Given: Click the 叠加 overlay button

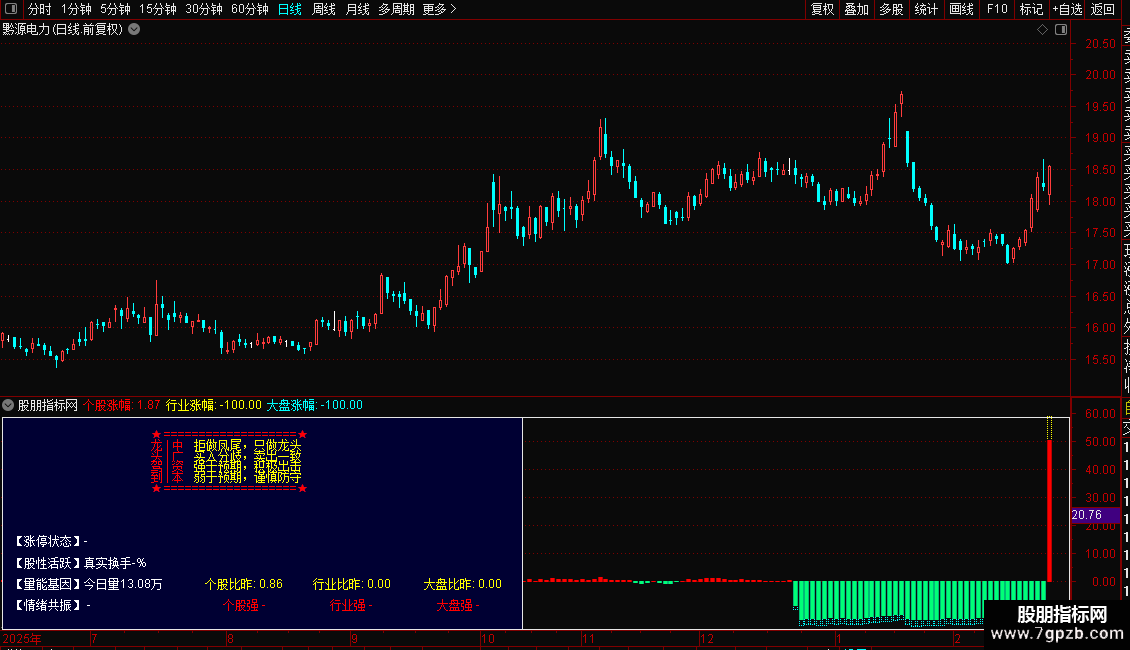Looking at the screenshot, I should point(857,9).
